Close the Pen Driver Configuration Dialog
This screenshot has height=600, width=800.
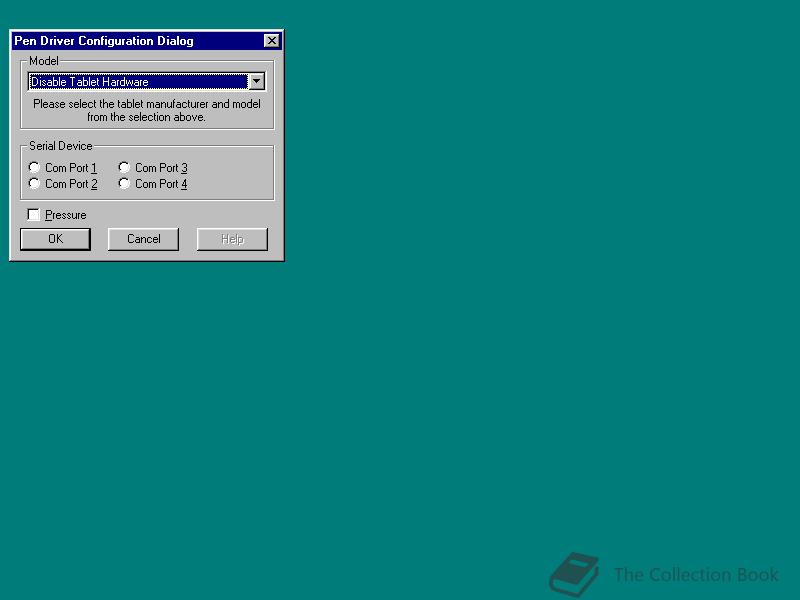pos(272,41)
